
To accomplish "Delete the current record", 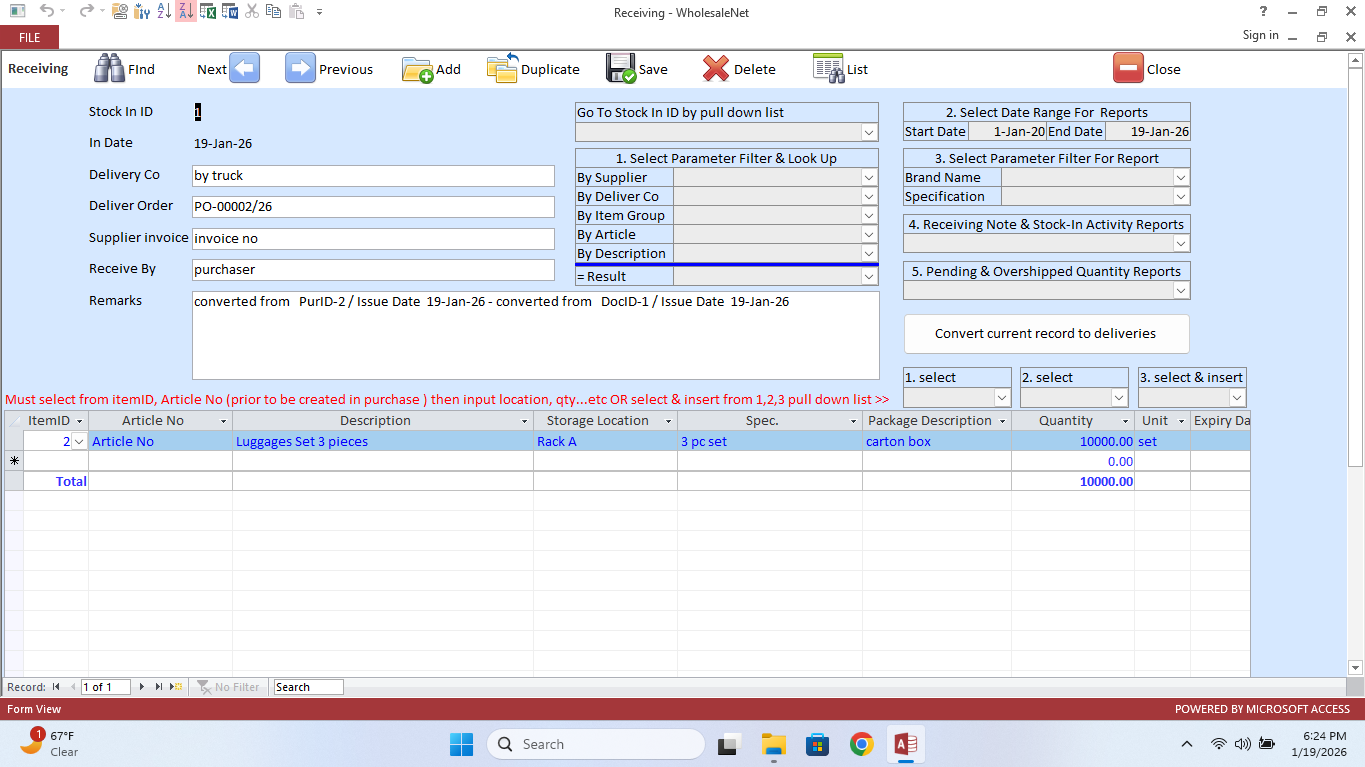I will point(741,69).
